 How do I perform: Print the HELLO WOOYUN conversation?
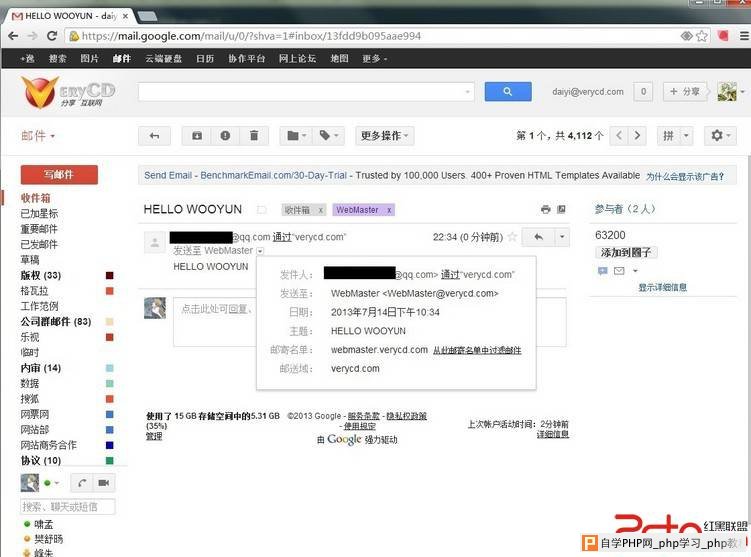click(x=545, y=209)
